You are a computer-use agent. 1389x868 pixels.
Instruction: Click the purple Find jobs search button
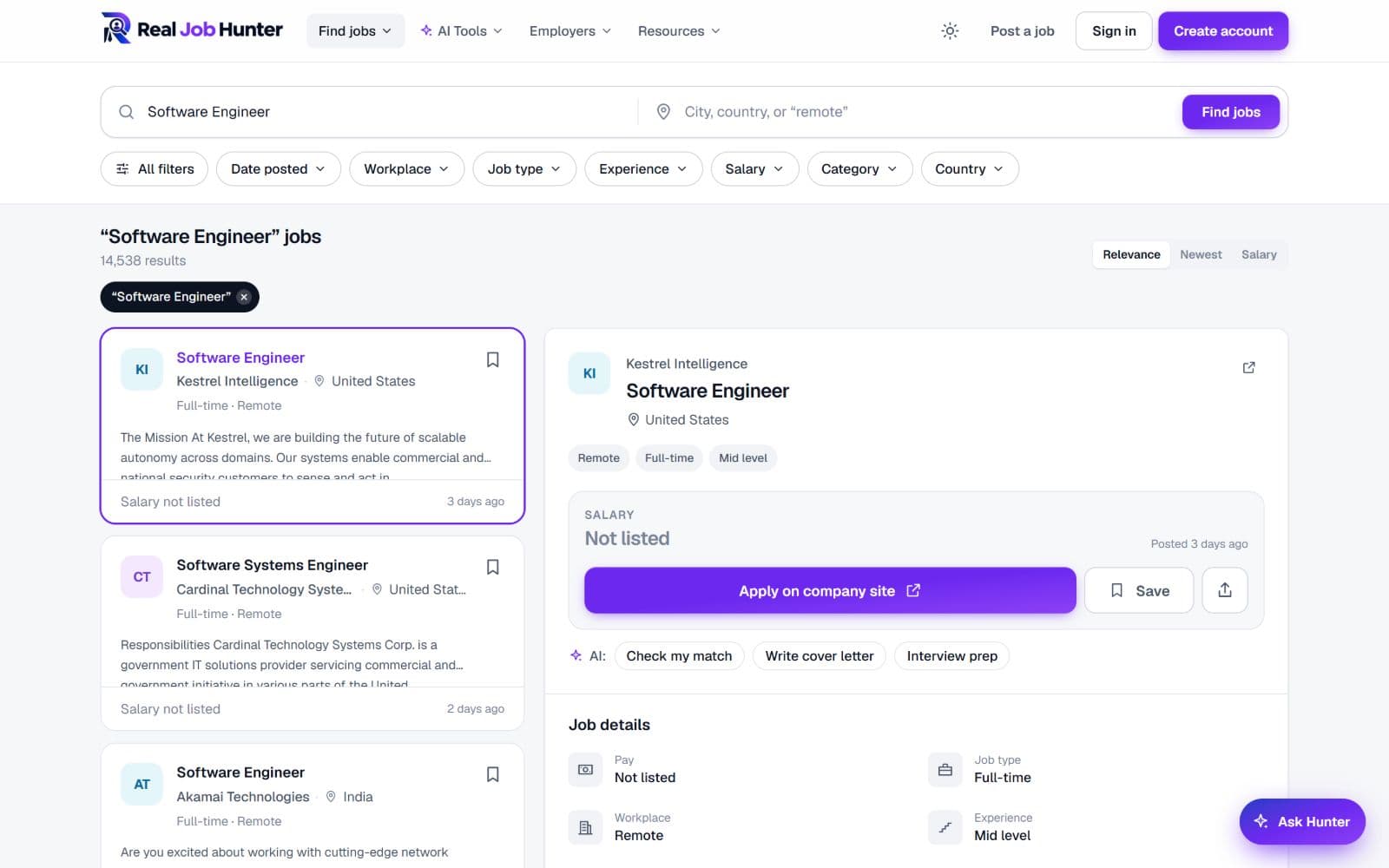pyautogui.click(x=1230, y=112)
